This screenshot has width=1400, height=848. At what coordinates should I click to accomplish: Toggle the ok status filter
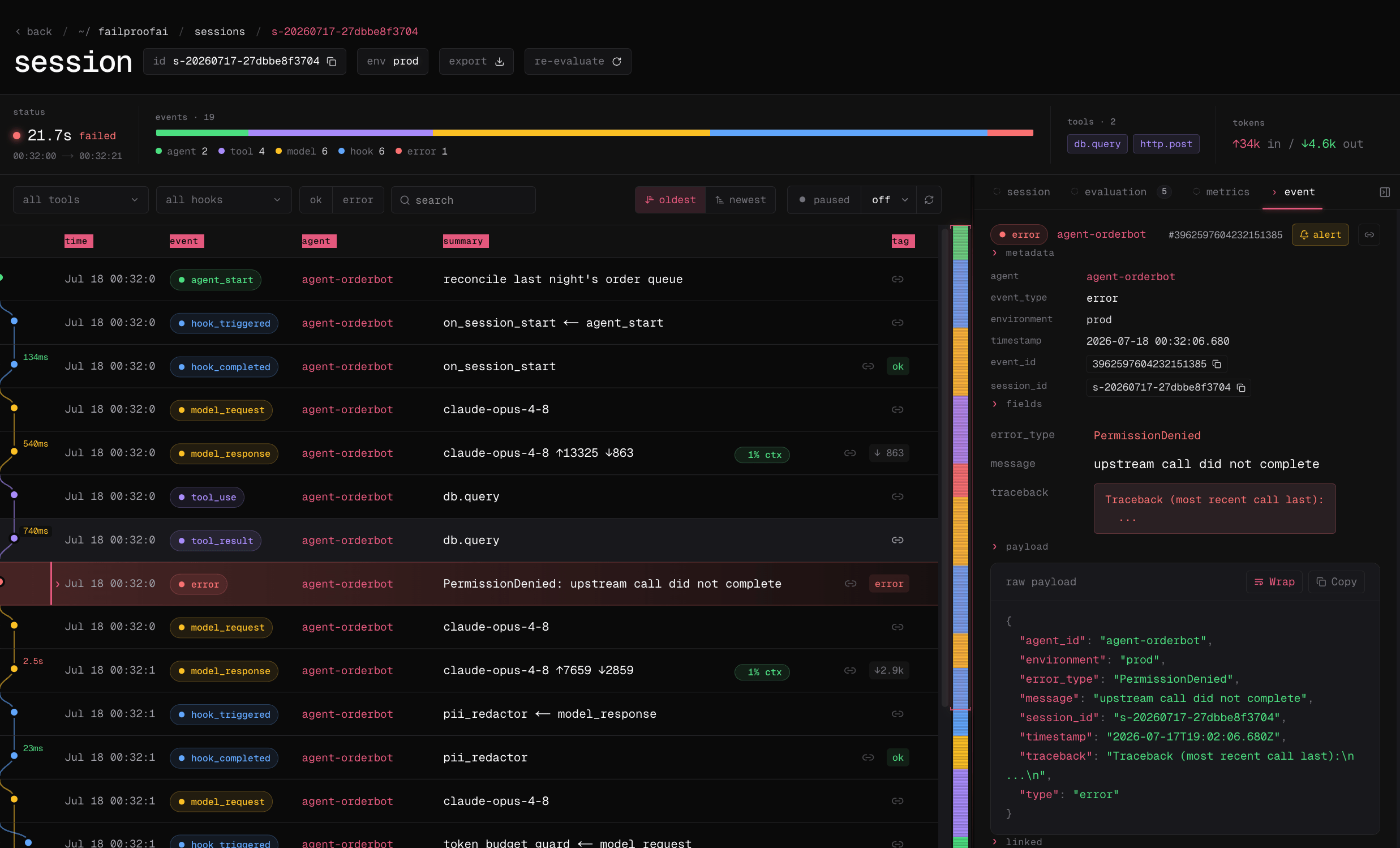click(316, 200)
